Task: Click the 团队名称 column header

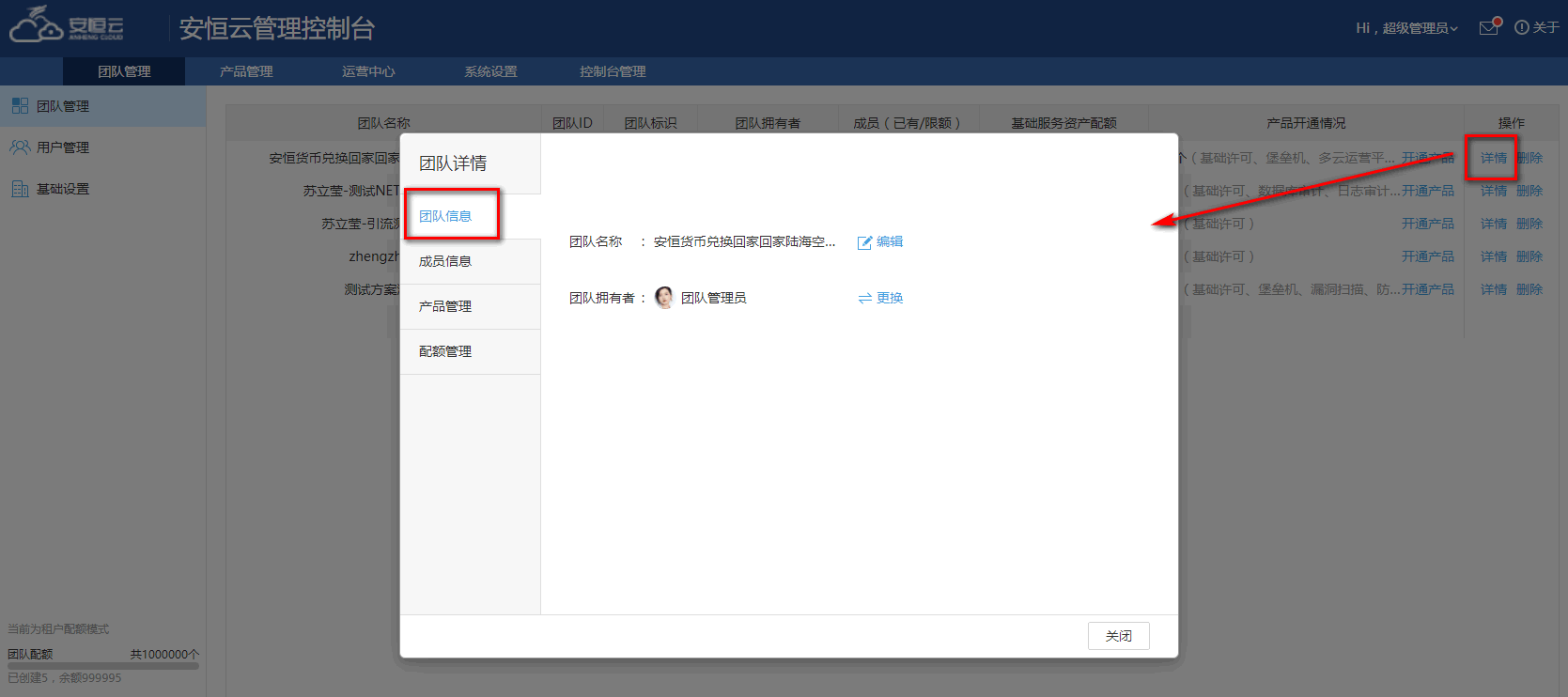Action: click(x=384, y=123)
